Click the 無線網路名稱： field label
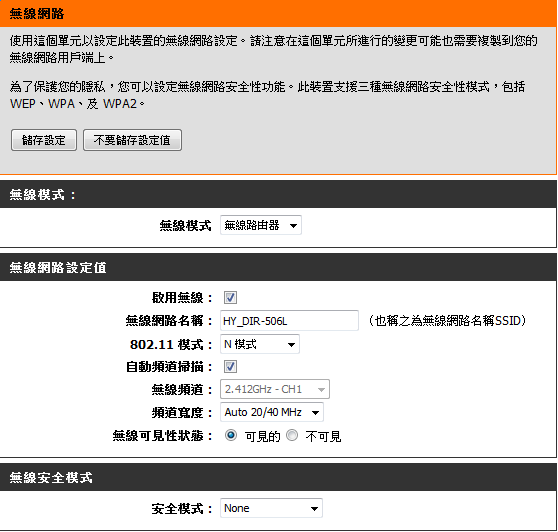Screen dimensions: 558x532 click(169, 321)
